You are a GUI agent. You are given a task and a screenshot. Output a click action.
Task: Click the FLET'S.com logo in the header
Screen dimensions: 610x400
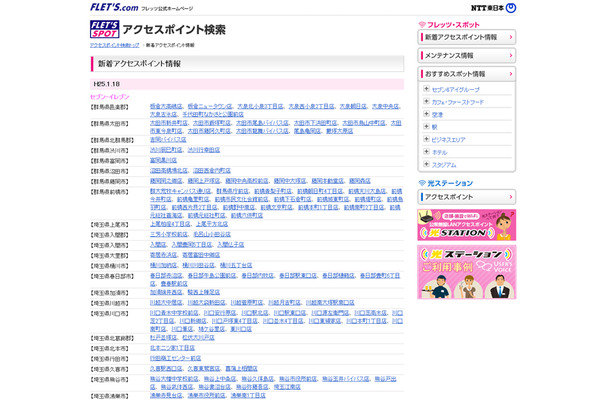(x=114, y=7)
